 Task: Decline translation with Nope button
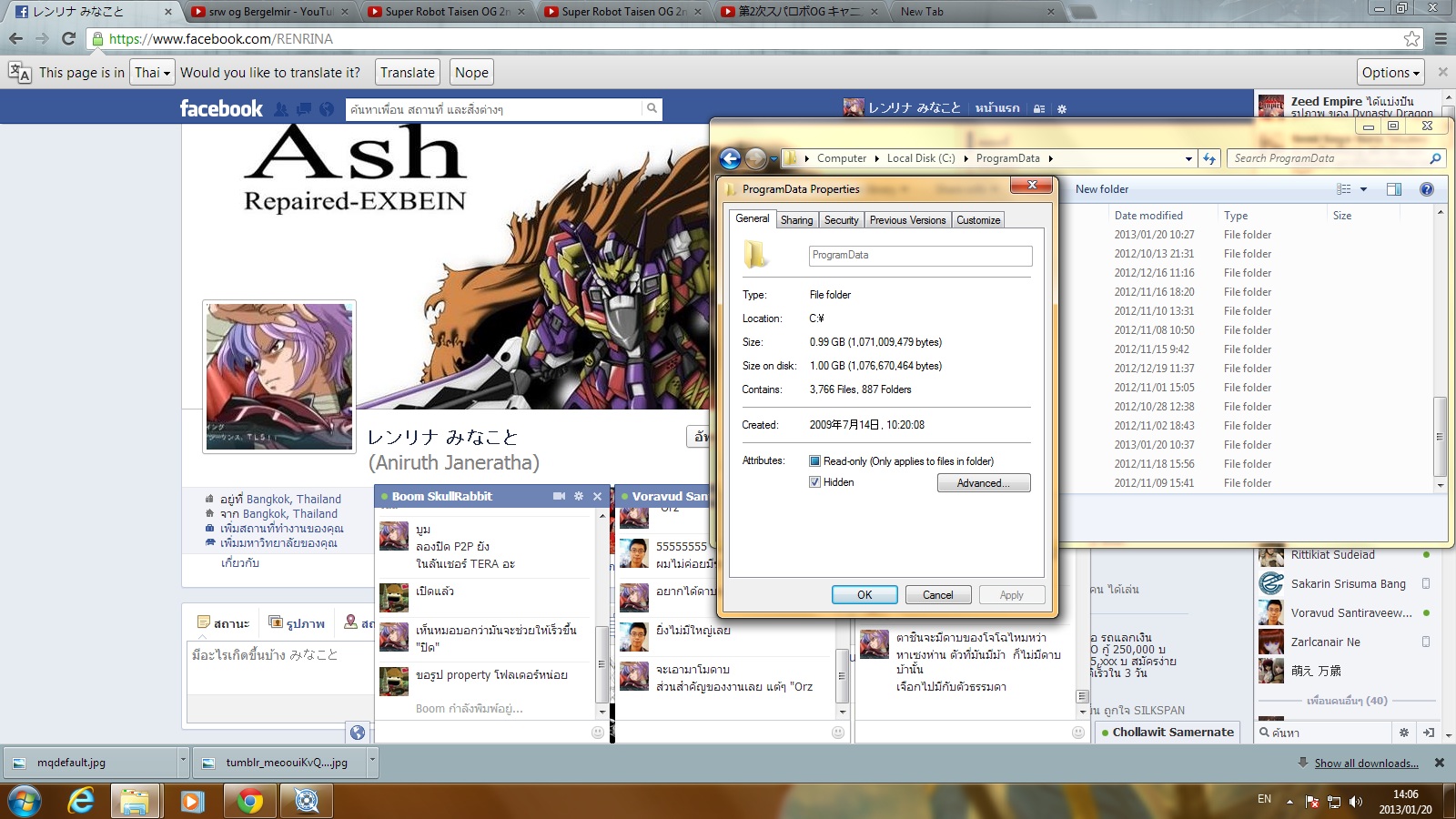(471, 73)
